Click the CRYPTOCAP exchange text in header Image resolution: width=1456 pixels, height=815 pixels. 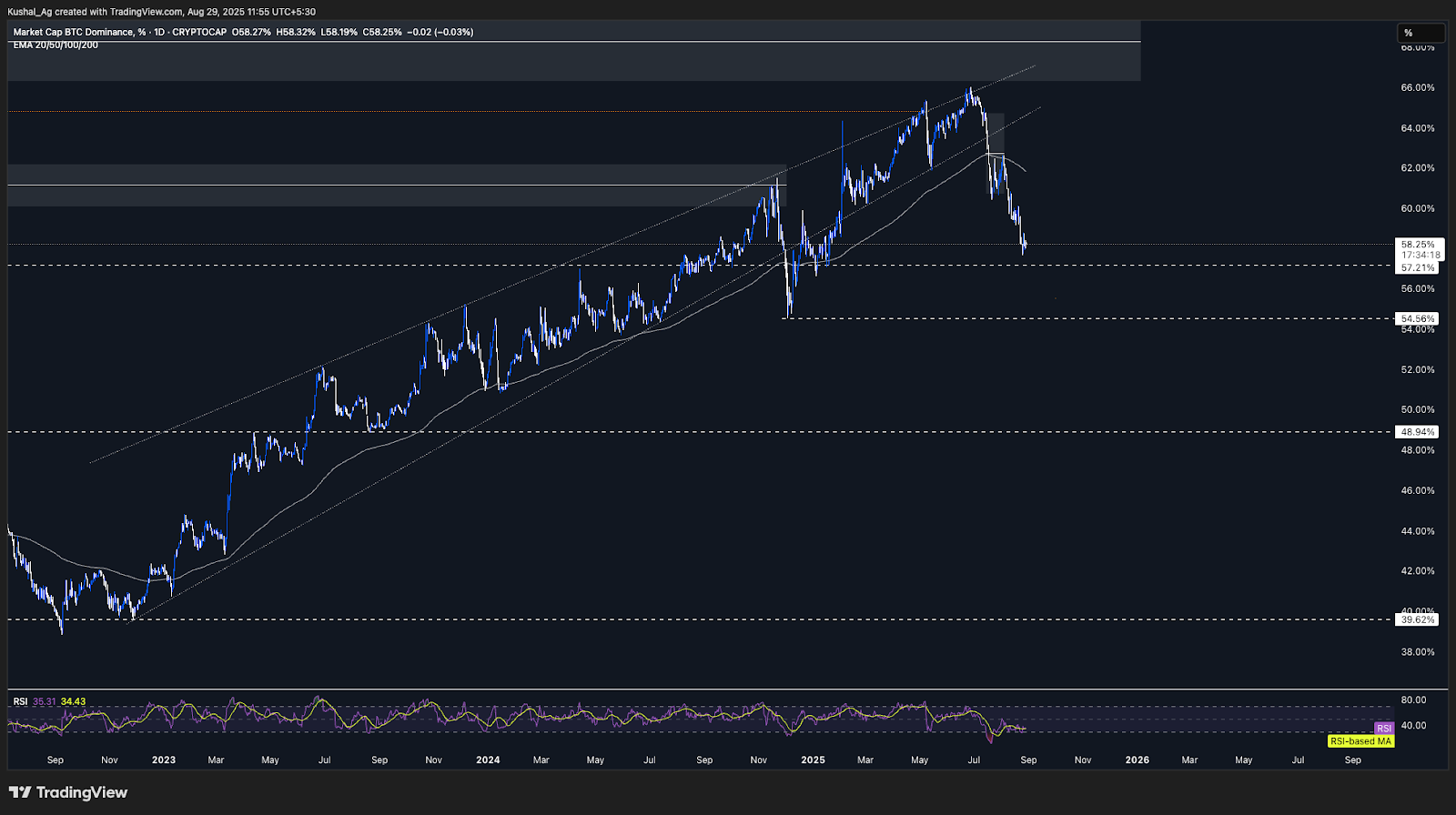pyautogui.click(x=199, y=32)
